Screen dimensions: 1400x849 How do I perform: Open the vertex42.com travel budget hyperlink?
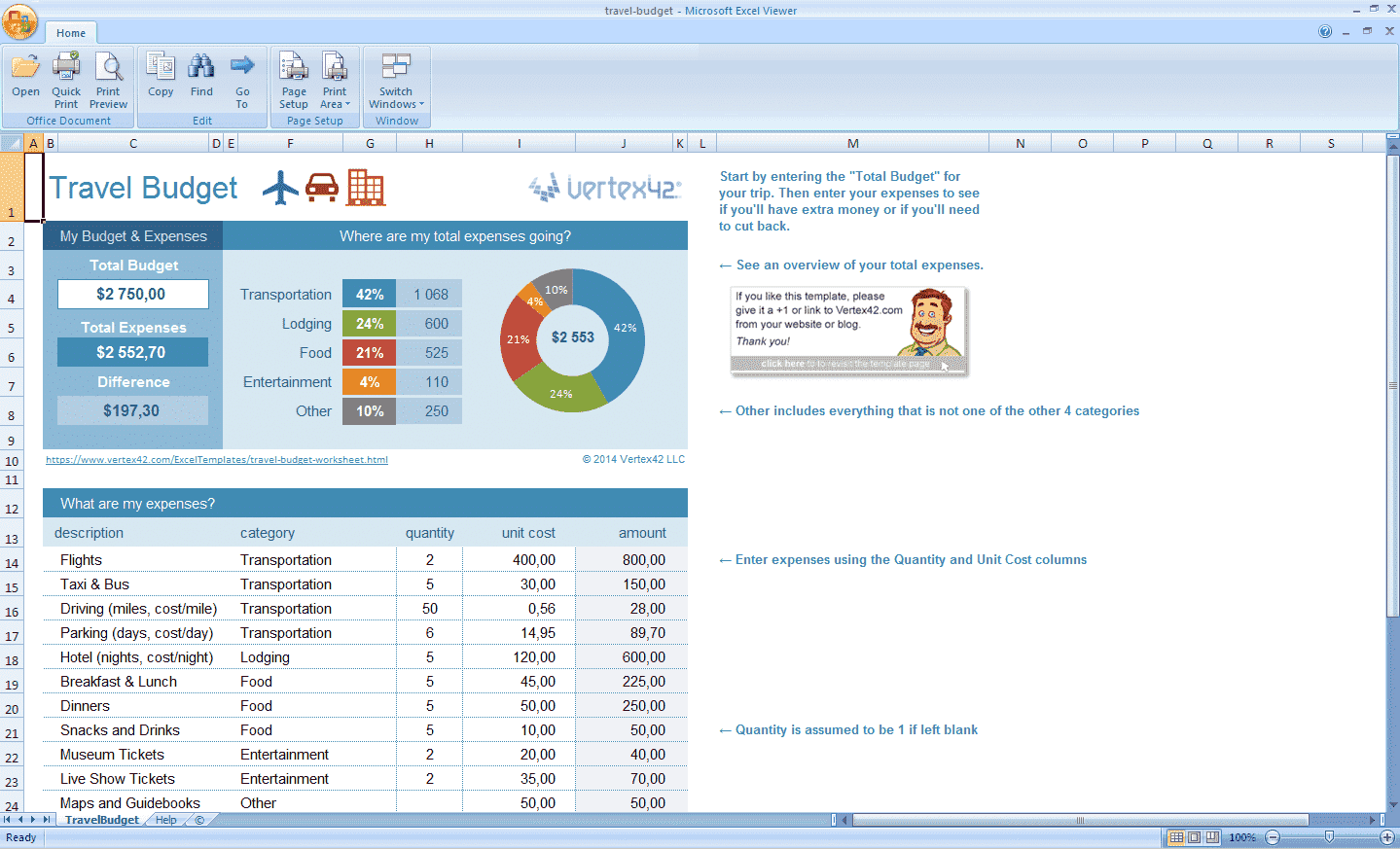coord(216,459)
